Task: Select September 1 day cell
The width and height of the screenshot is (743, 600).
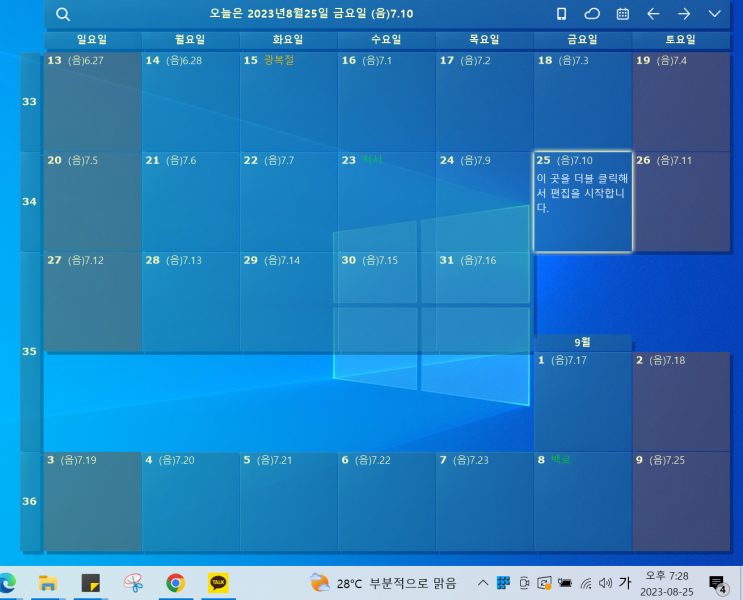Action: pos(583,401)
